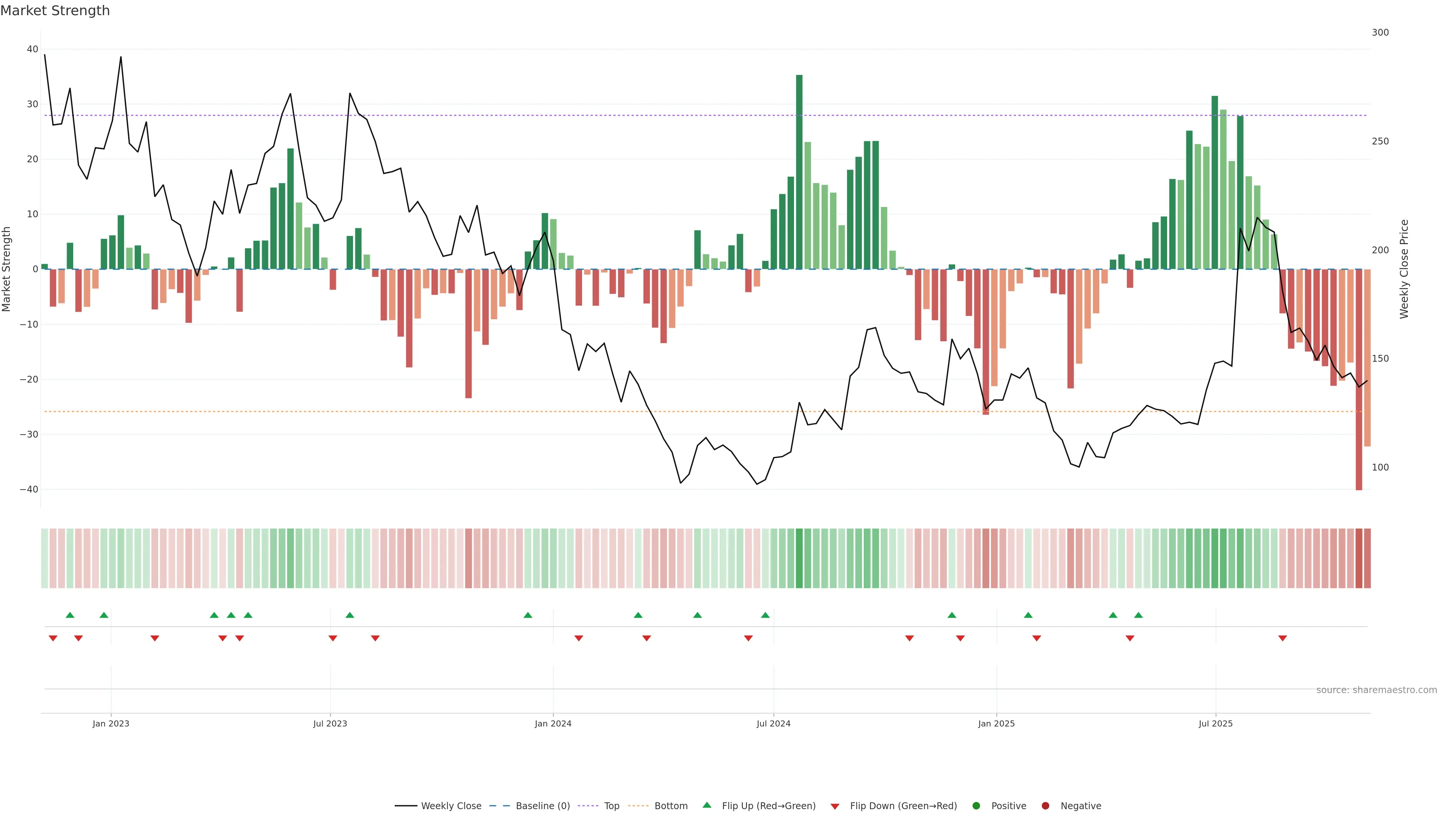Click the green Flip Up triangle legend icon
Screen dimensions: 1456x819
click(706, 805)
